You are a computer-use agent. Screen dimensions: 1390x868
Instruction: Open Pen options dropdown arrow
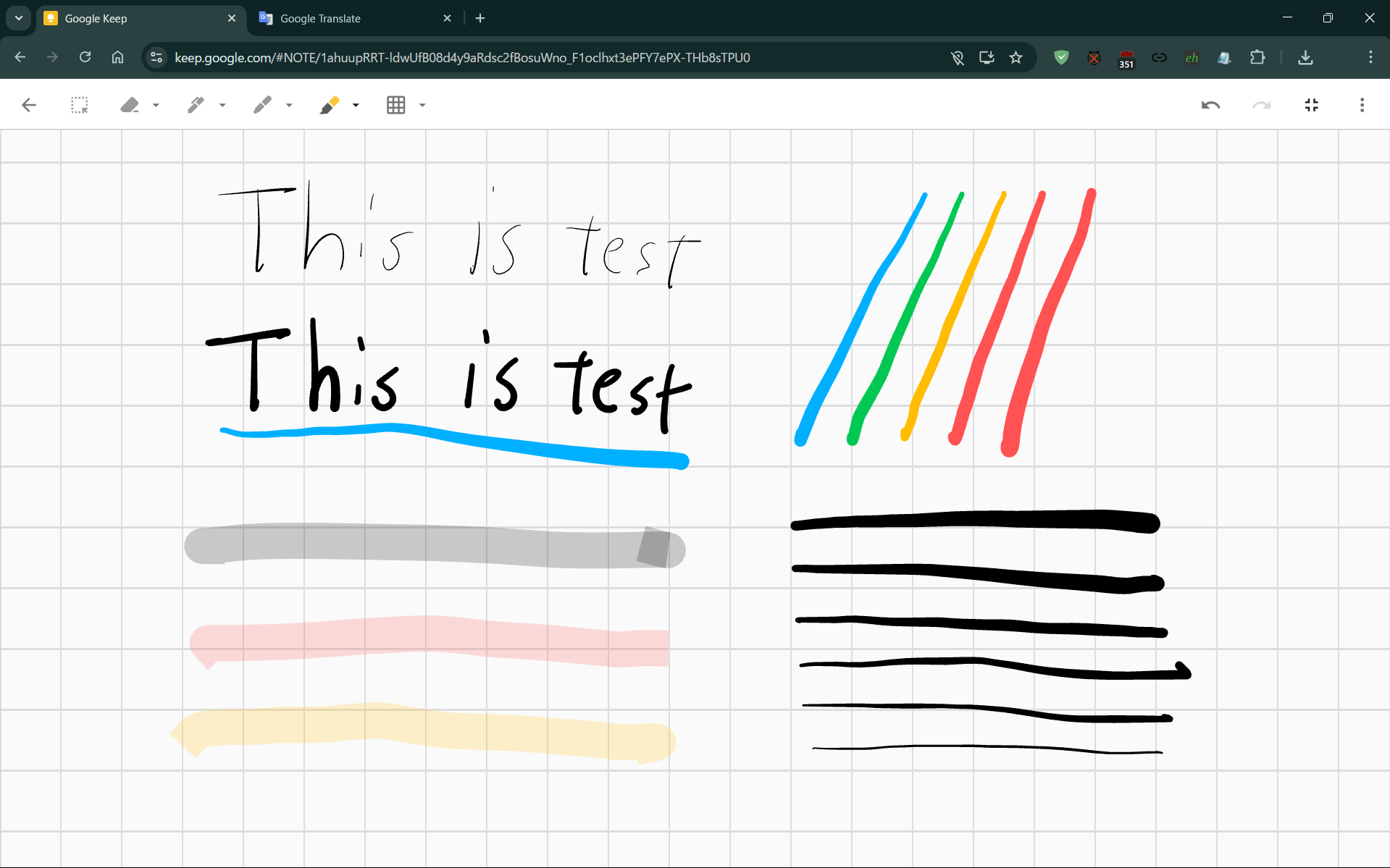(222, 105)
